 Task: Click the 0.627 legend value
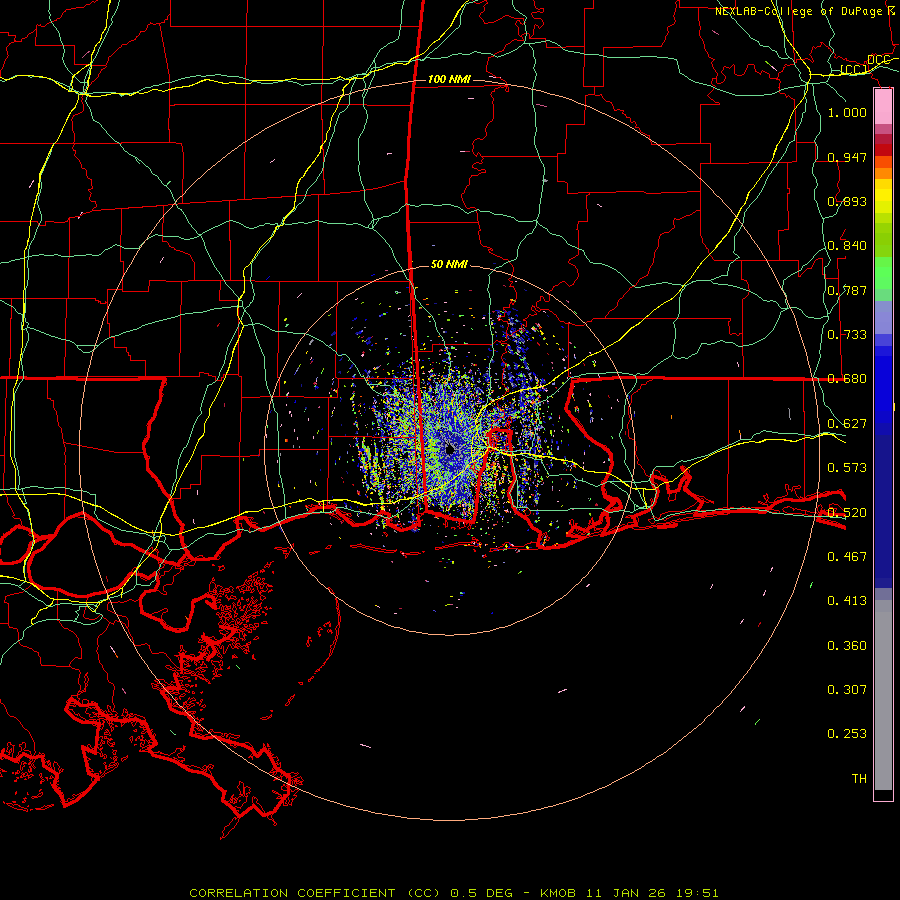[847, 423]
